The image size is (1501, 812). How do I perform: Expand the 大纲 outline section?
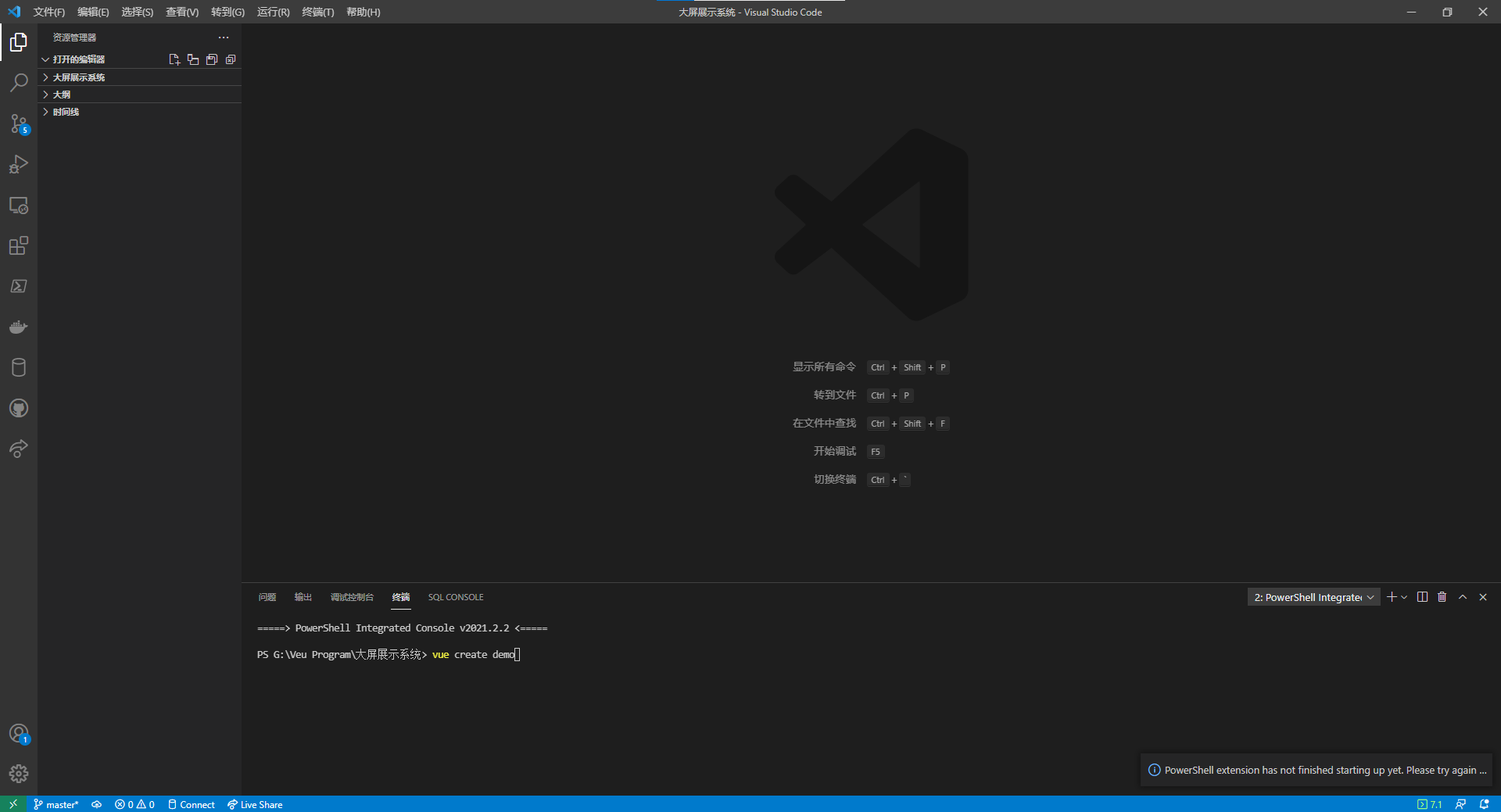coord(140,95)
